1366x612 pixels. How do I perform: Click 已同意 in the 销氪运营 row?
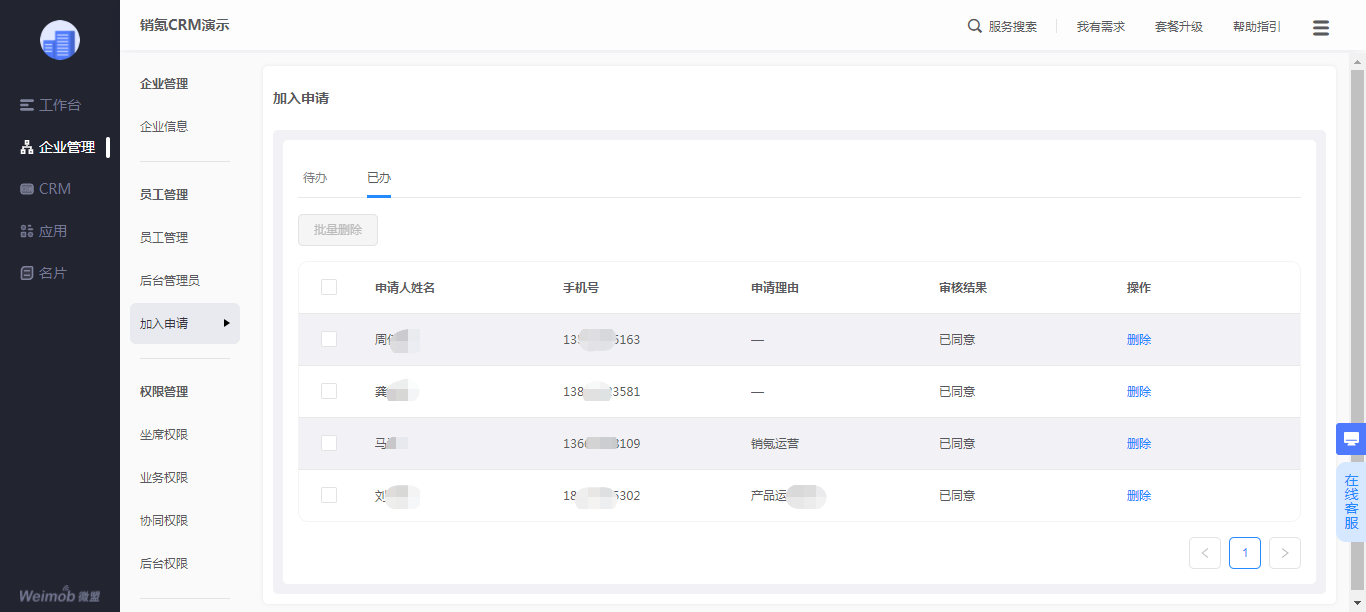coord(957,444)
